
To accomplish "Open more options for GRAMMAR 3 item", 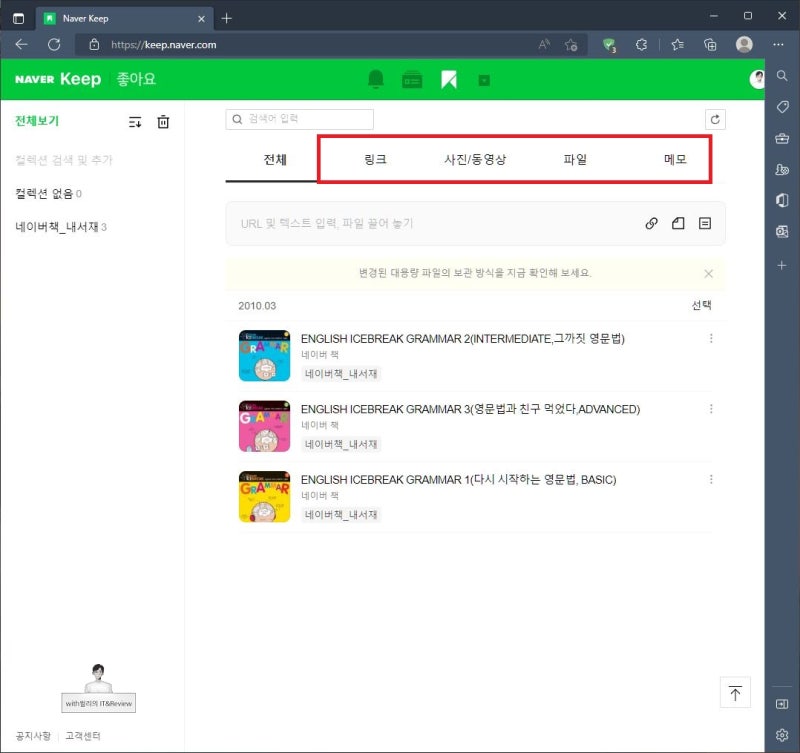I will point(711,409).
